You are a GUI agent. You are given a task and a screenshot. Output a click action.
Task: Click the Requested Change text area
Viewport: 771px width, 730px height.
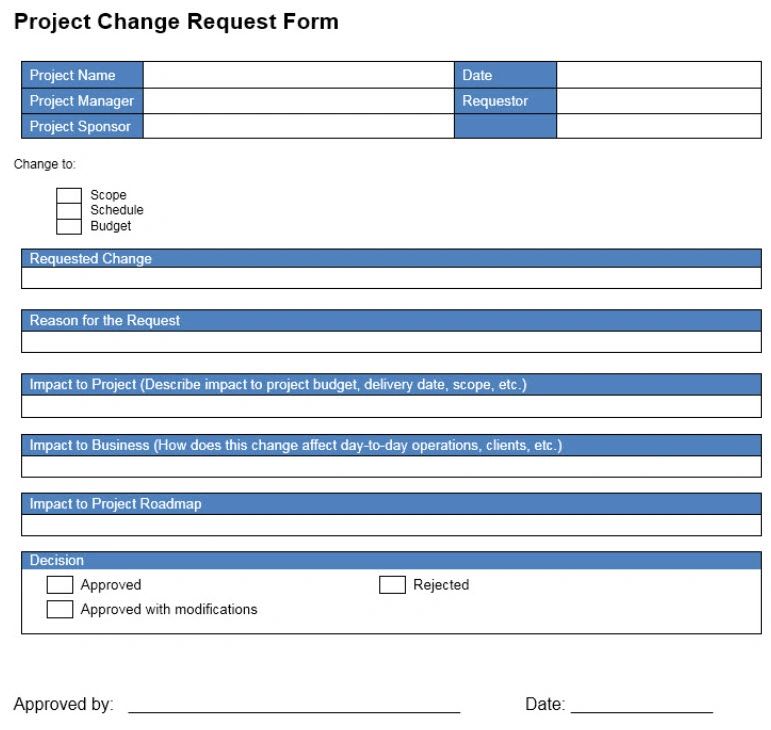click(391, 278)
